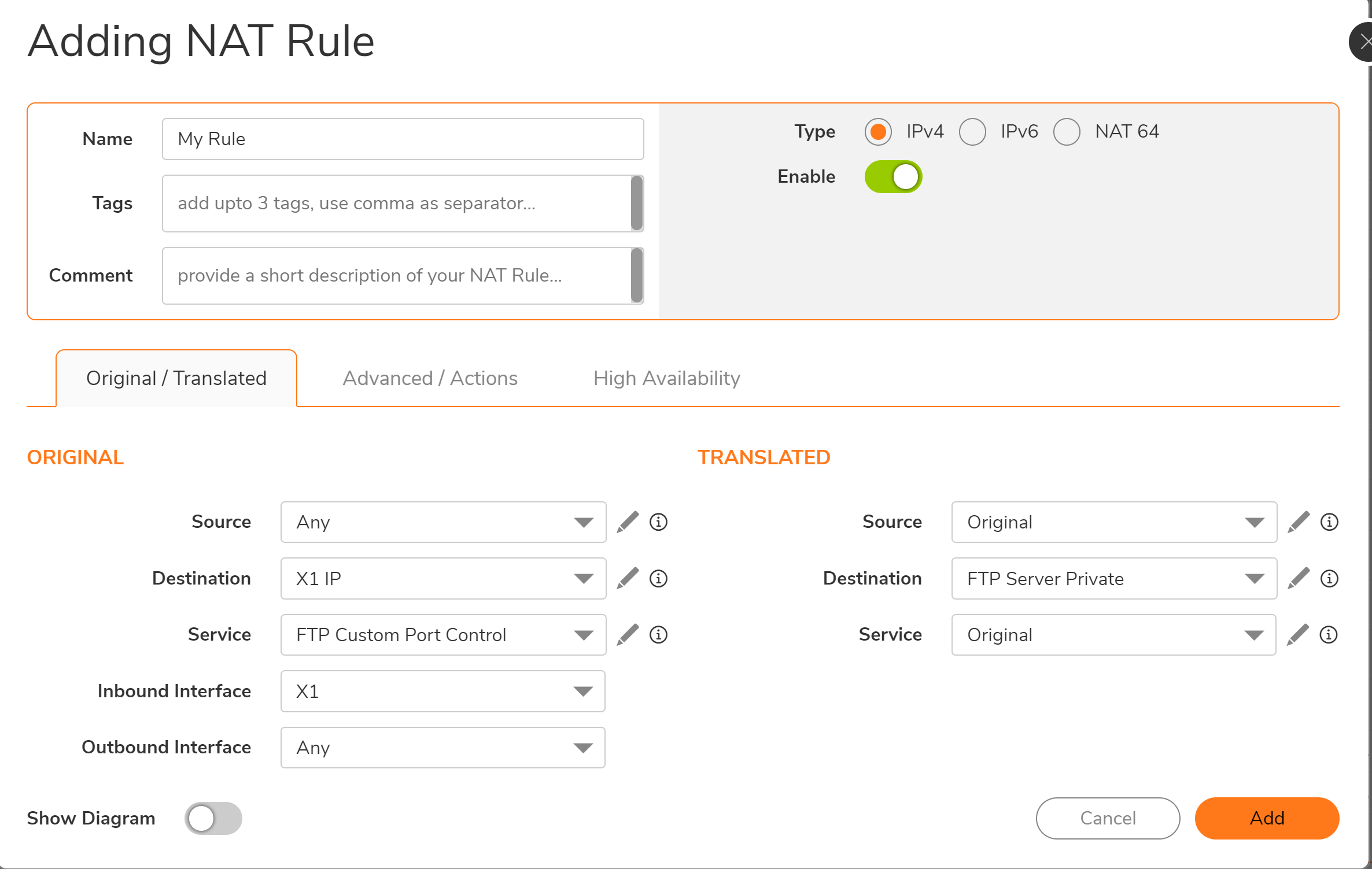The width and height of the screenshot is (1372, 869).
Task: Click pencil icon for Translated Source
Action: click(x=1299, y=522)
